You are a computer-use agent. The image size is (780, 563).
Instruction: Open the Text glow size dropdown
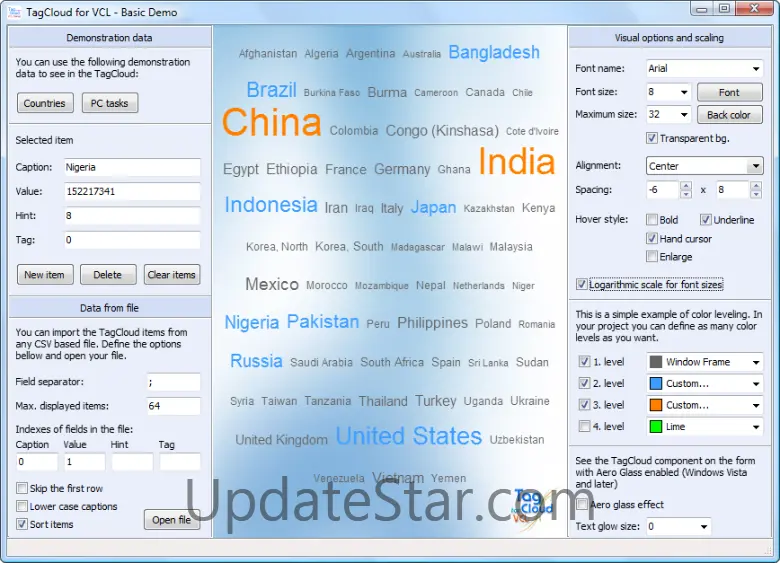703,527
